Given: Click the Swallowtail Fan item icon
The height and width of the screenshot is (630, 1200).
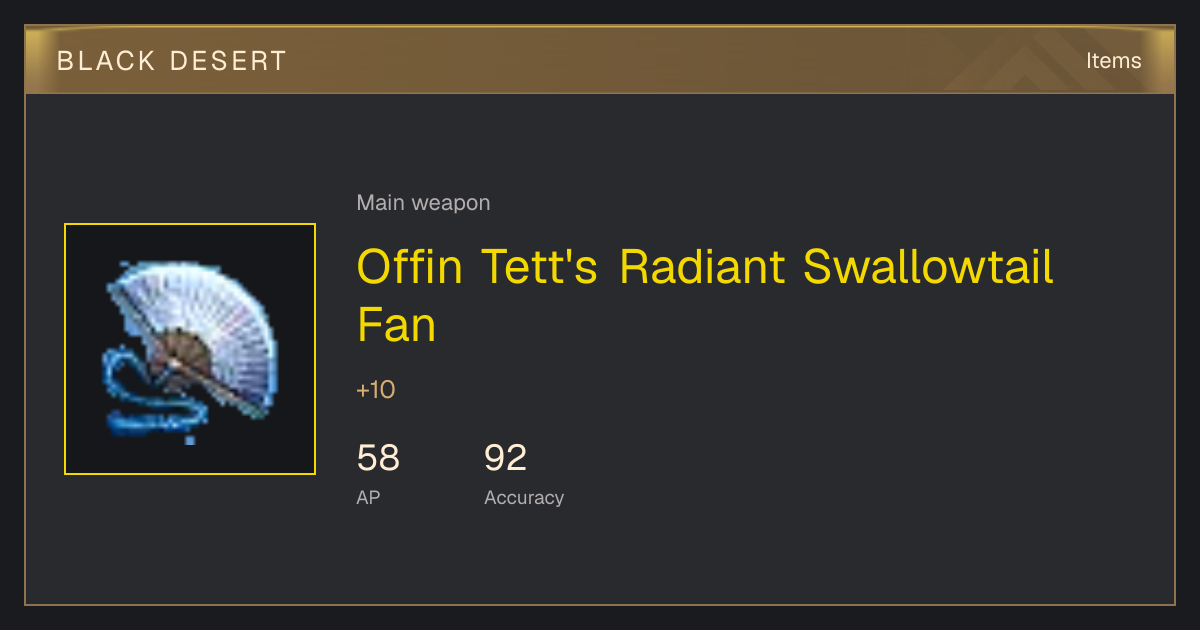Looking at the screenshot, I should (x=190, y=349).
